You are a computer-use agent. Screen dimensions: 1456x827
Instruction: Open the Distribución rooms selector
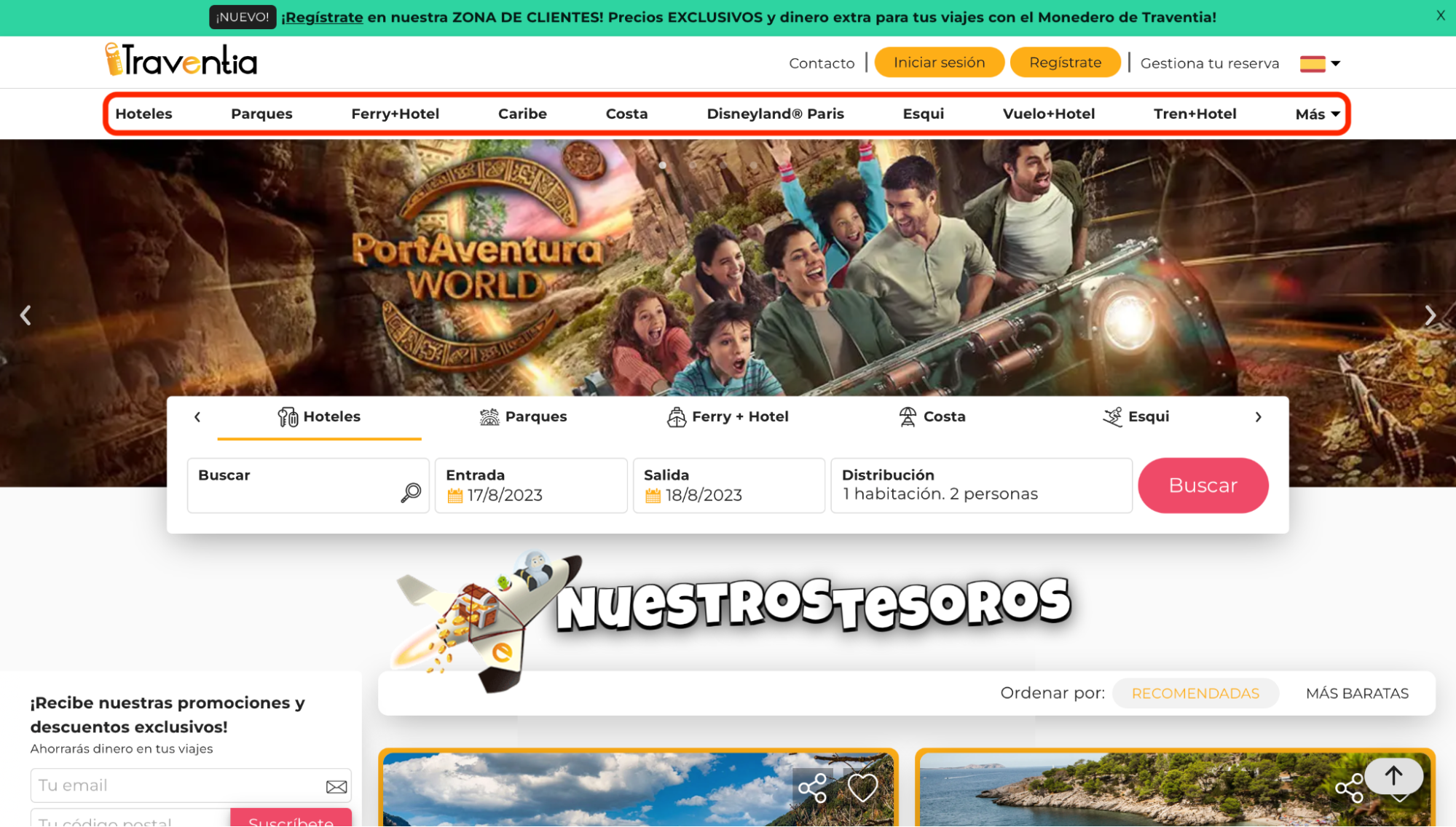point(981,486)
